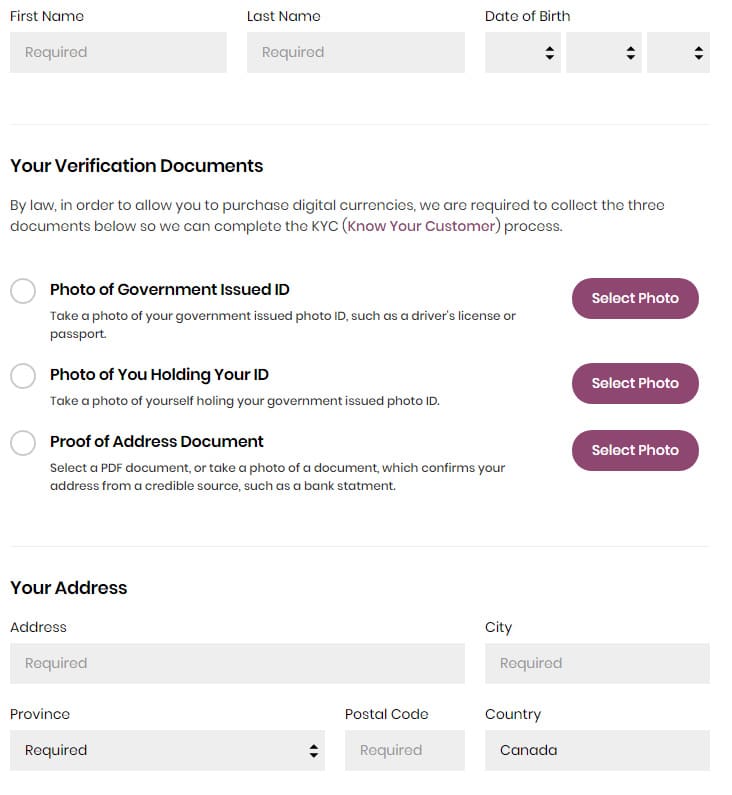Click the 'Proof of Address Document' title
Screen dimensions: 732x795
point(157,442)
